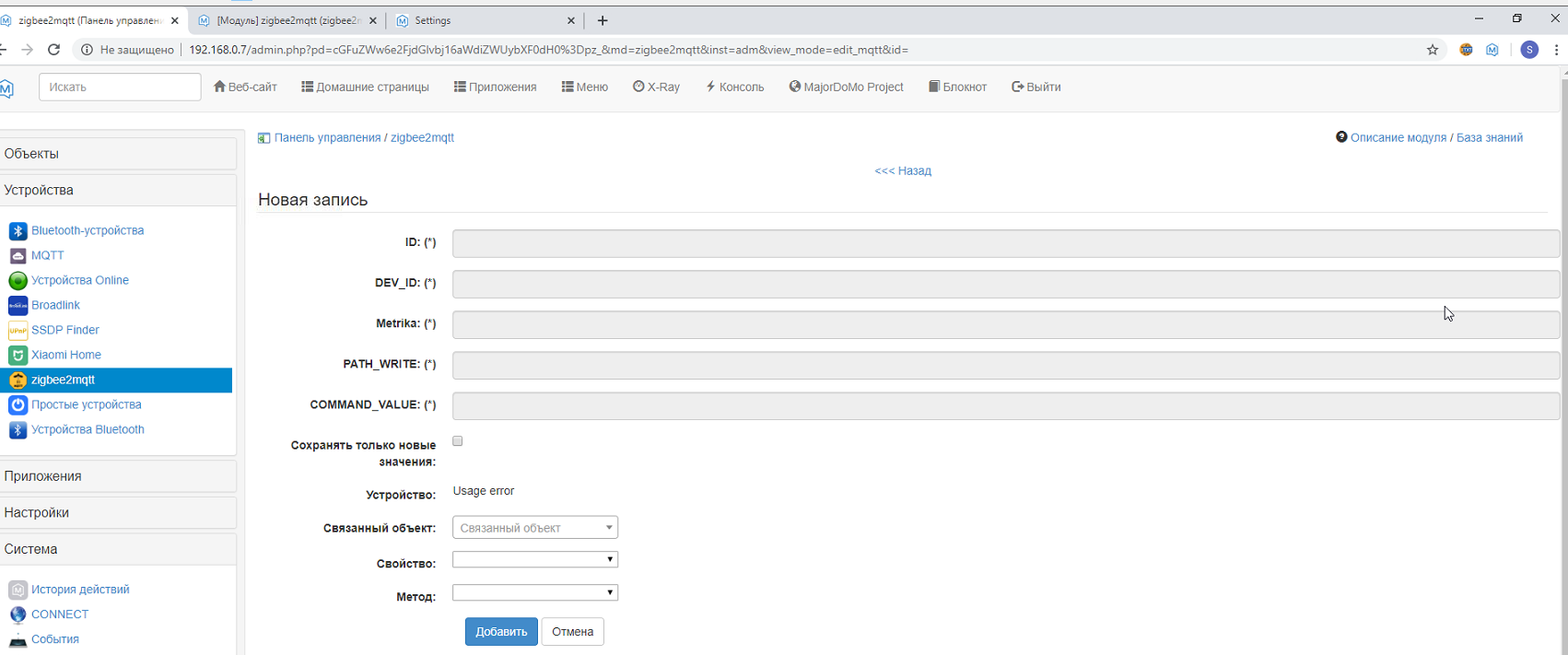Open Консоль from top menu
The image size is (1568, 655).
734,87
